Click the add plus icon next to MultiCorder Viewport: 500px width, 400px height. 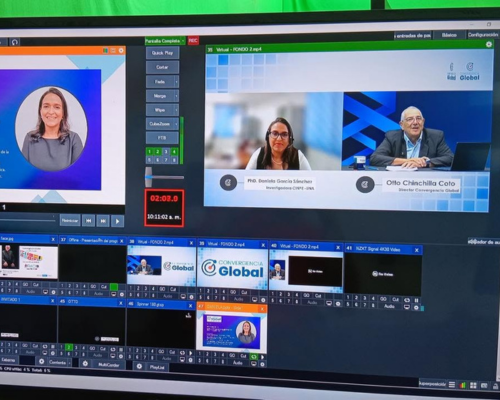point(85,364)
